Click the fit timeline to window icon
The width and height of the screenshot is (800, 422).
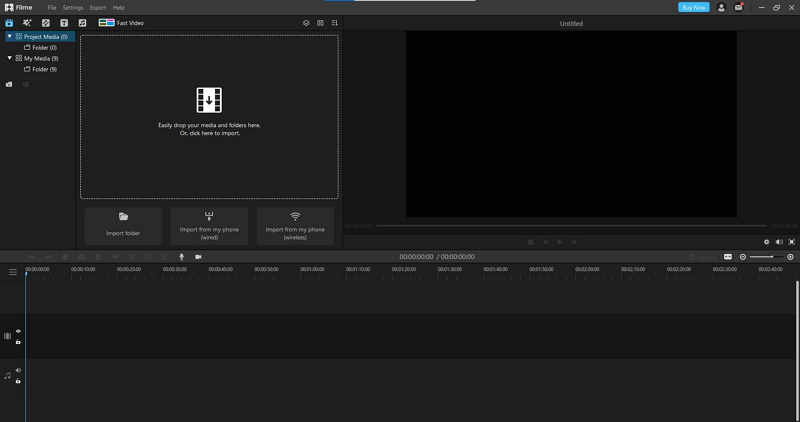[728, 257]
